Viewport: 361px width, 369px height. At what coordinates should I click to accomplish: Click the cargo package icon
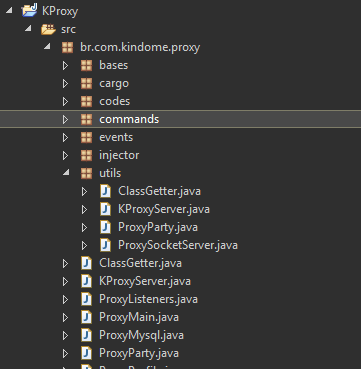86,83
